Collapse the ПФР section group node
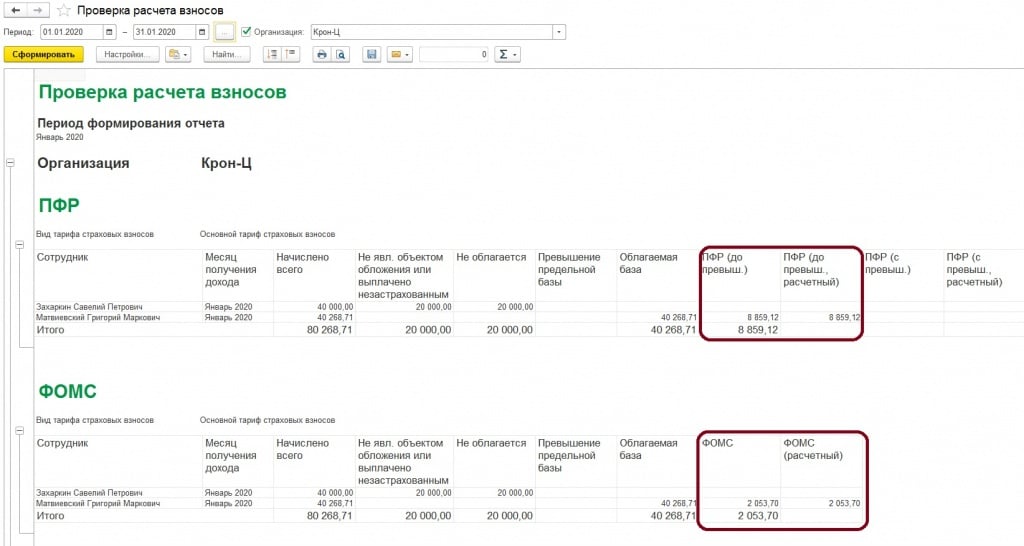Viewport: 1024px width, 546px height. point(20,244)
